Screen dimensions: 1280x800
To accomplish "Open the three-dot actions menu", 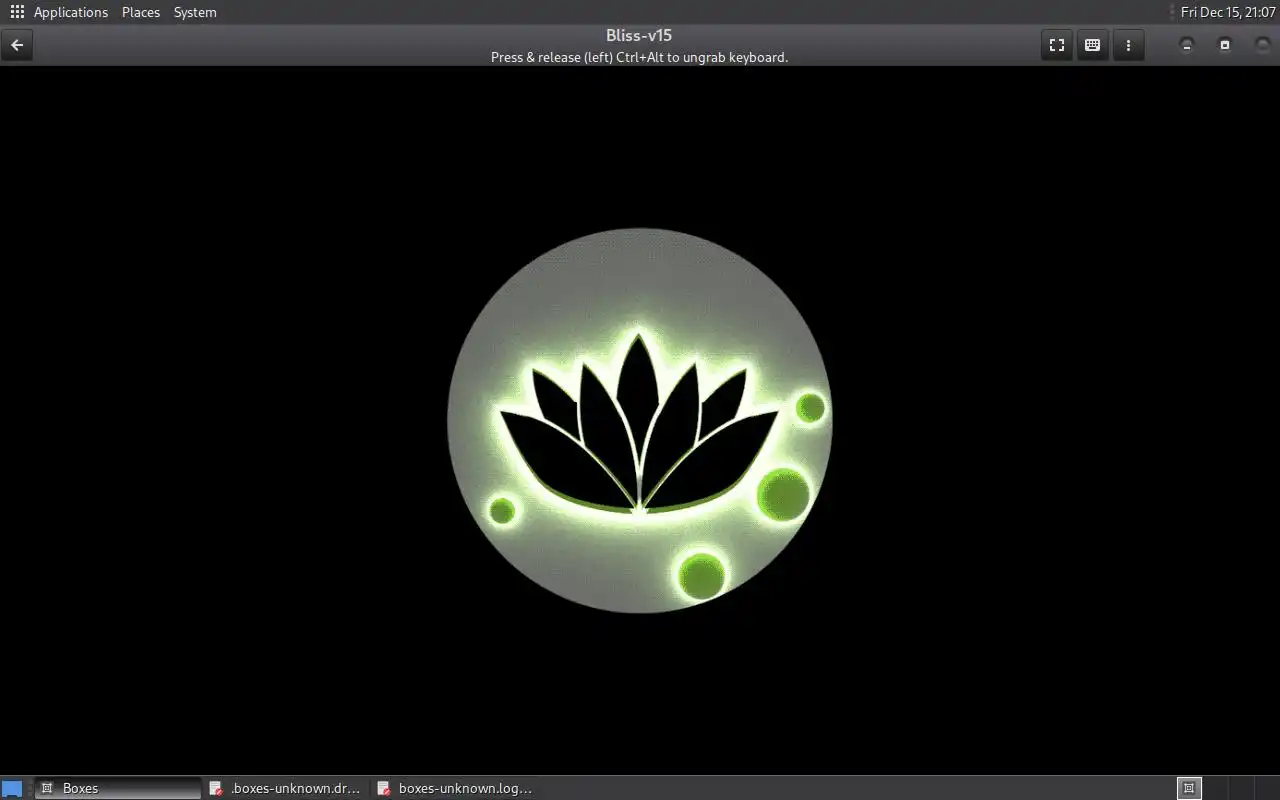I will [1128, 45].
